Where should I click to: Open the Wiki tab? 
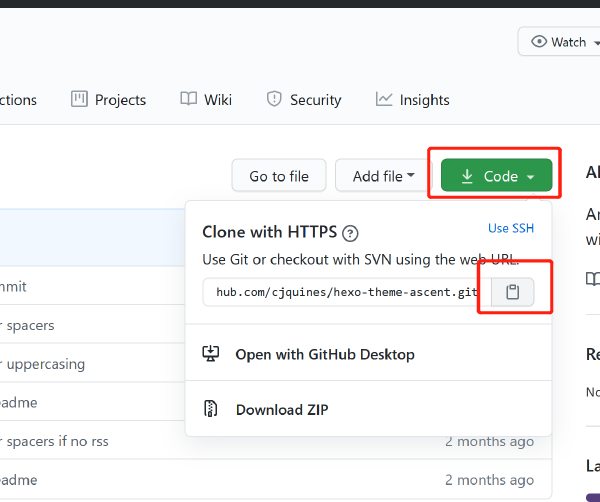(206, 99)
